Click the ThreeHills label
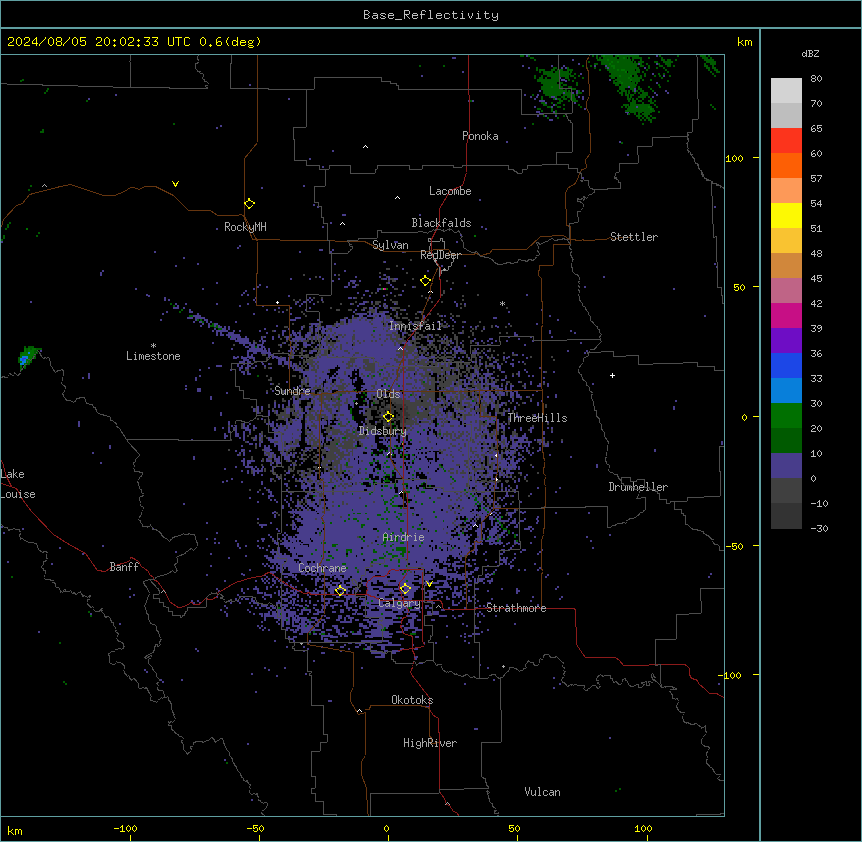Image resolution: width=862 pixels, height=842 pixels. [x=537, y=418]
